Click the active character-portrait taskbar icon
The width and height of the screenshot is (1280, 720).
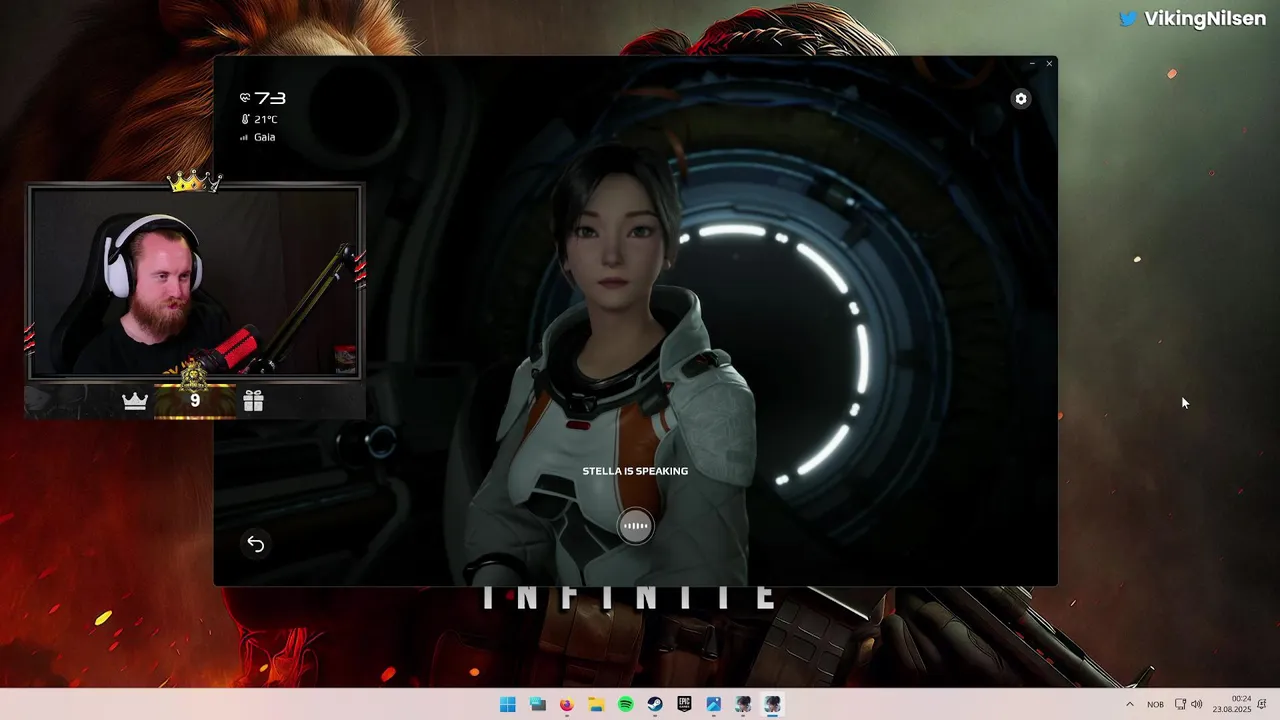772,705
